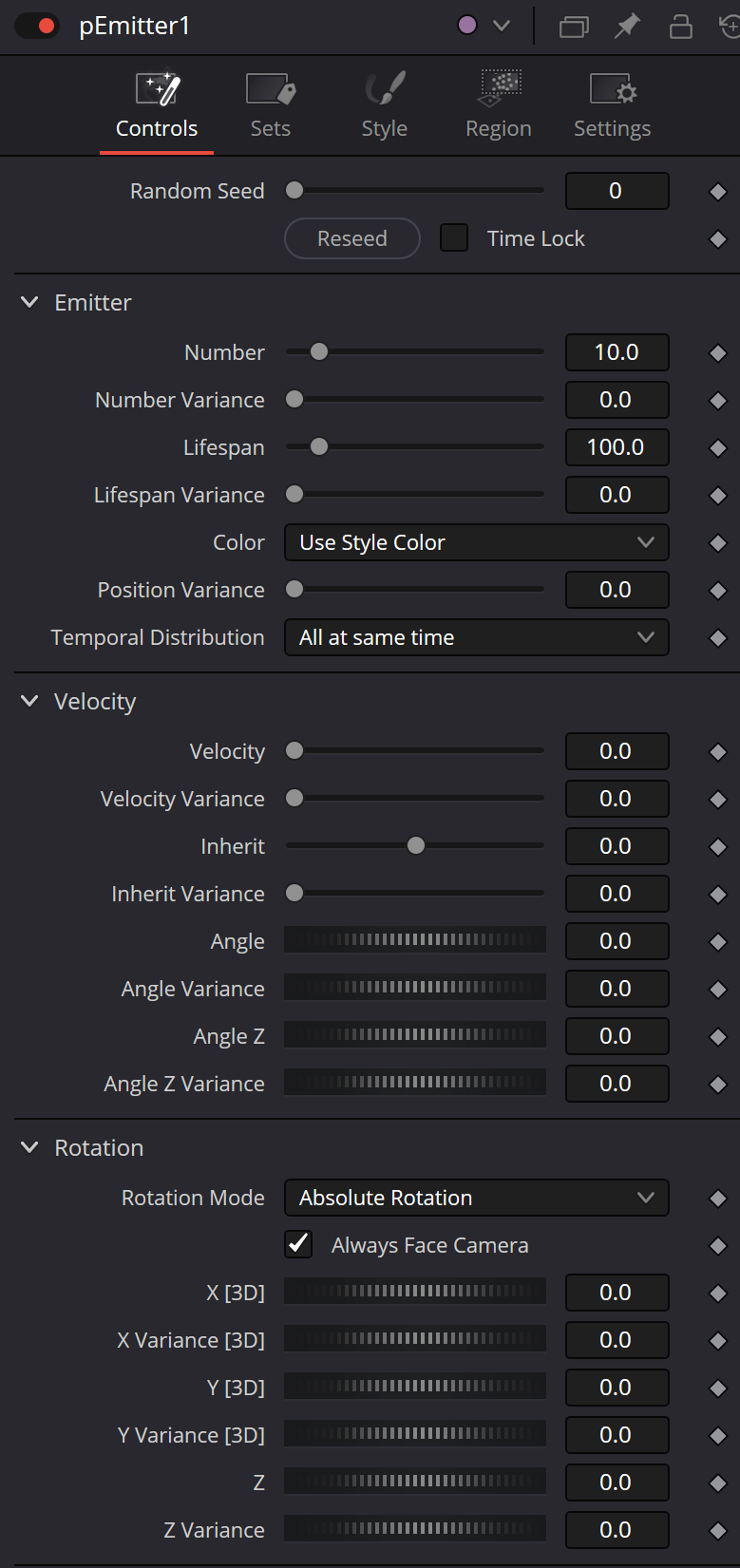Viewport: 740px width, 1568px height.
Task: Add keyframe for Random Seed
Action: tap(718, 192)
